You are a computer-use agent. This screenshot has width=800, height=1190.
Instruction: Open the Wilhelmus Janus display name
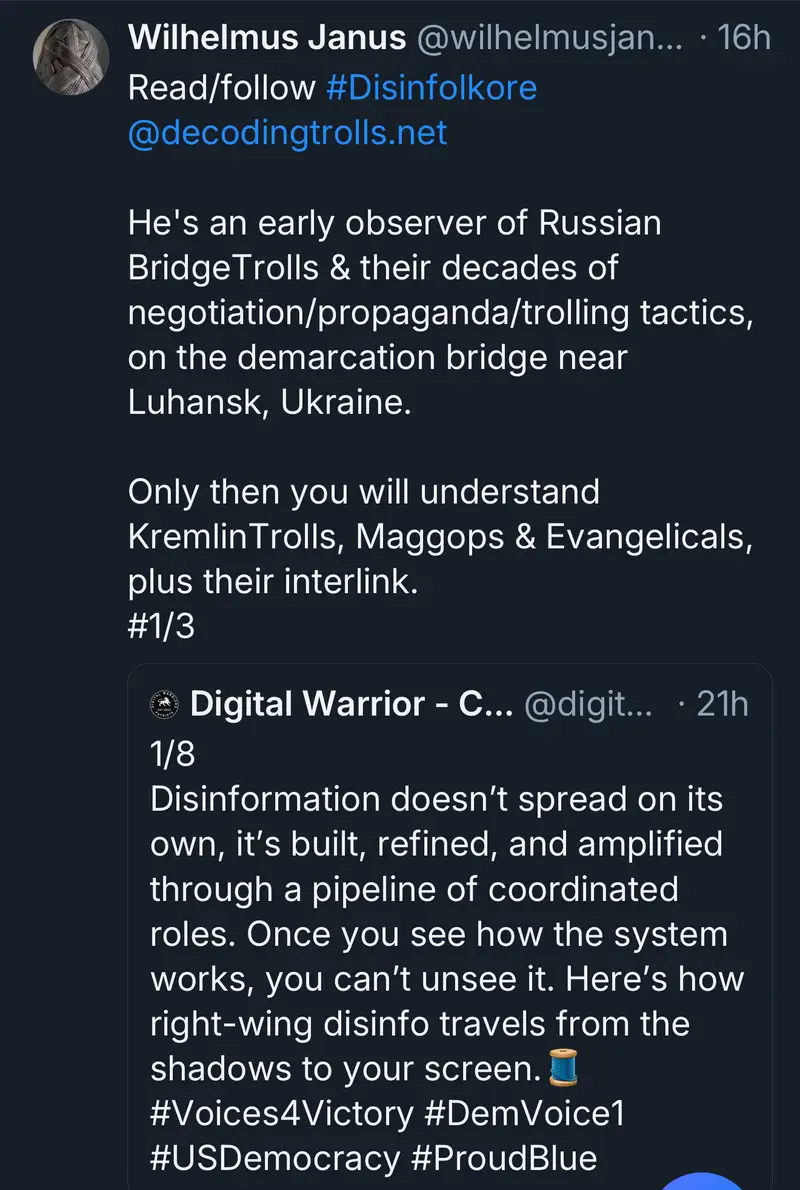pyautogui.click(x=267, y=39)
